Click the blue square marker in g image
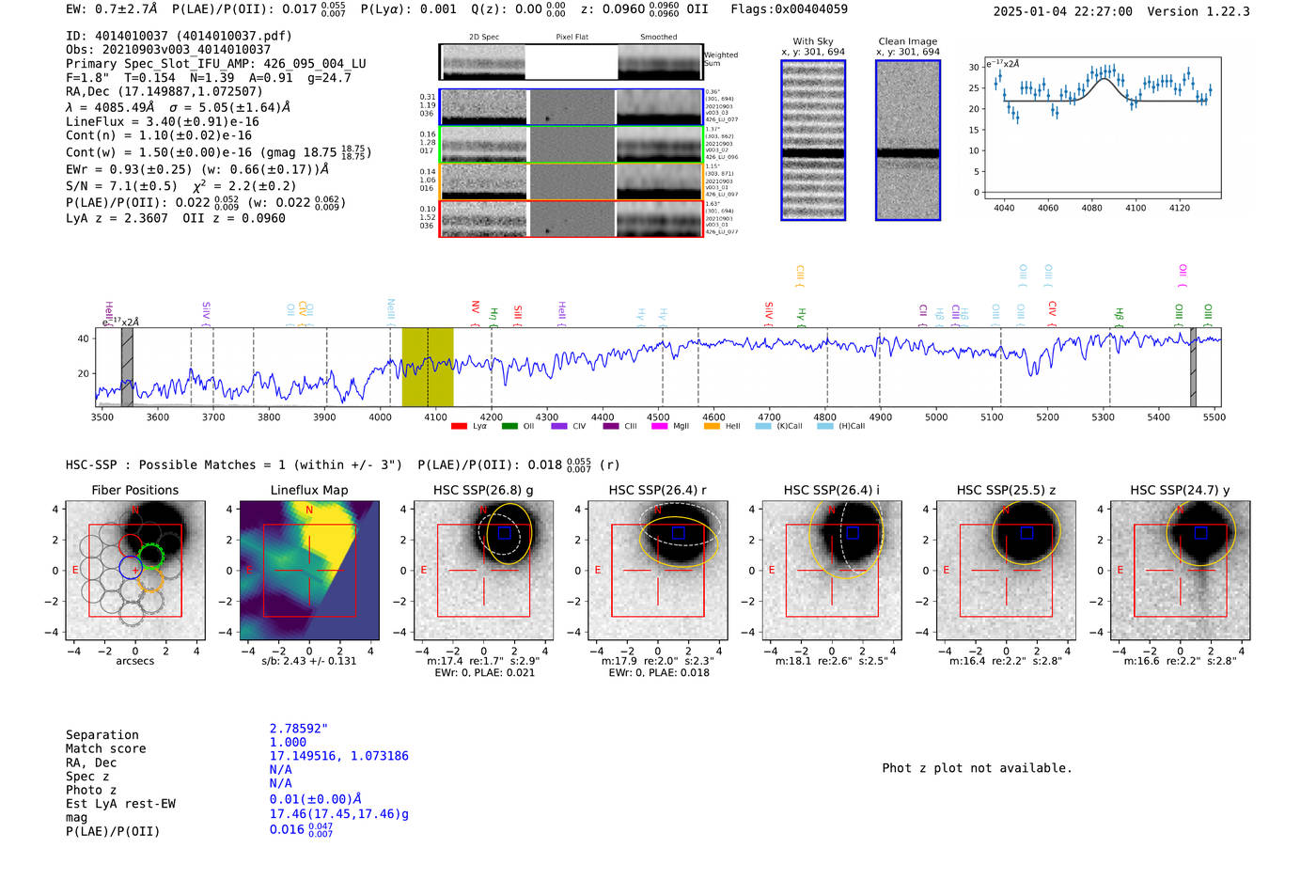Screen dimensions: 1316x896 (x=504, y=532)
